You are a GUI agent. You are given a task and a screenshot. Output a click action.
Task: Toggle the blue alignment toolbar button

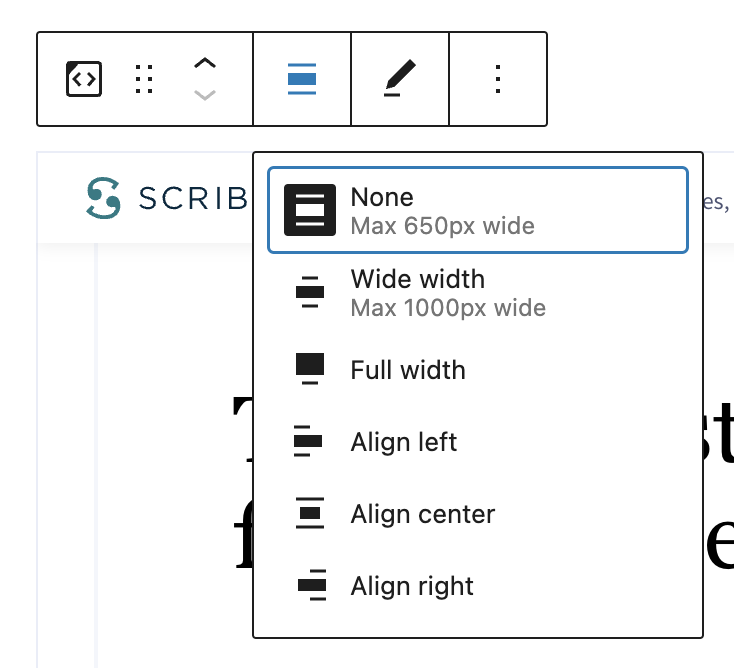pos(302,79)
